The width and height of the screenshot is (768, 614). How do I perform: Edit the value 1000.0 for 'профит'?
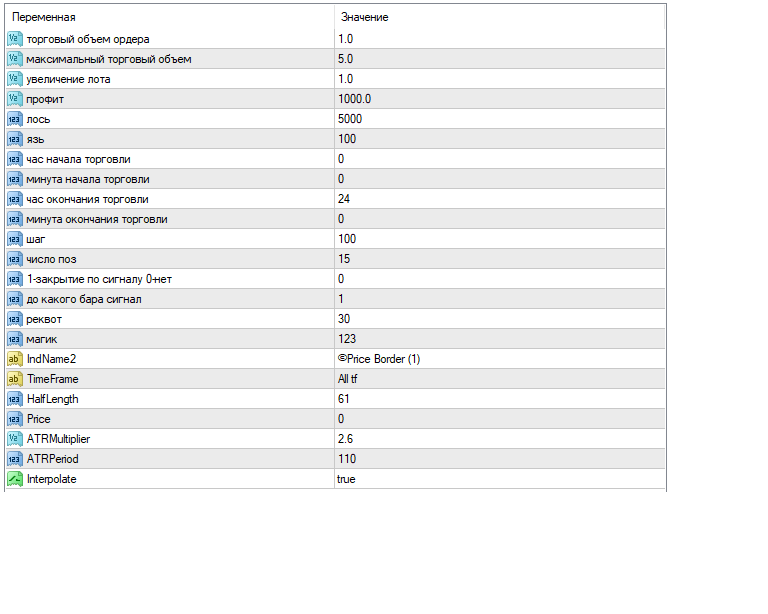(355, 99)
